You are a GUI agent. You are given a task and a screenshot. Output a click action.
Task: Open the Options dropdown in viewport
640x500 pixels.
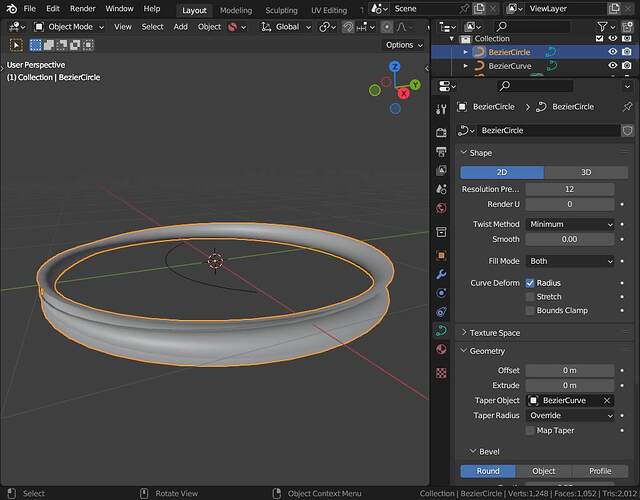[403, 45]
